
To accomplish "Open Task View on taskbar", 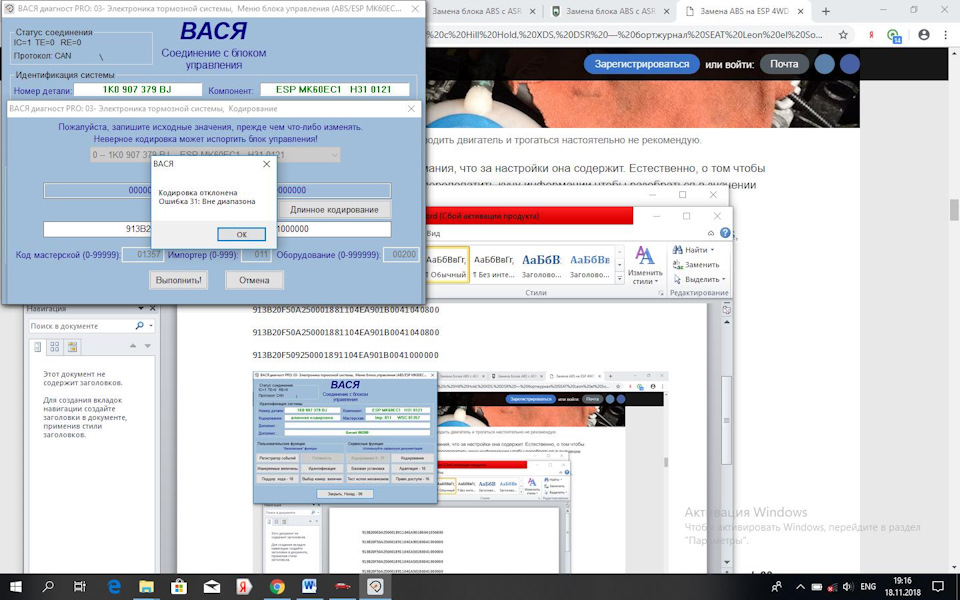I will coord(80,587).
